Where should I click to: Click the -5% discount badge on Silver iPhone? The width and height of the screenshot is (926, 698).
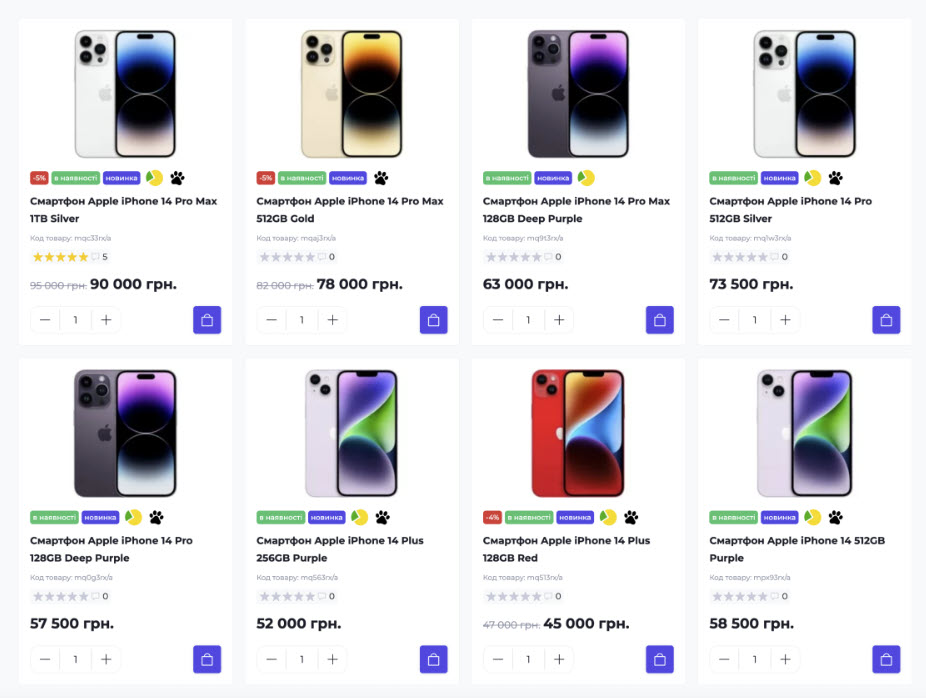(39, 178)
